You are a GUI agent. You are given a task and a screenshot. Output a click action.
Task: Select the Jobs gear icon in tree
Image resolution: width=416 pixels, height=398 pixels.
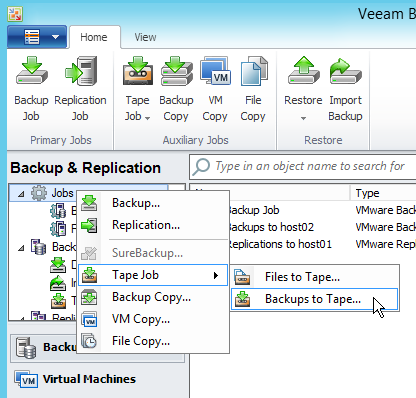pyautogui.click(x=39, y=193)
